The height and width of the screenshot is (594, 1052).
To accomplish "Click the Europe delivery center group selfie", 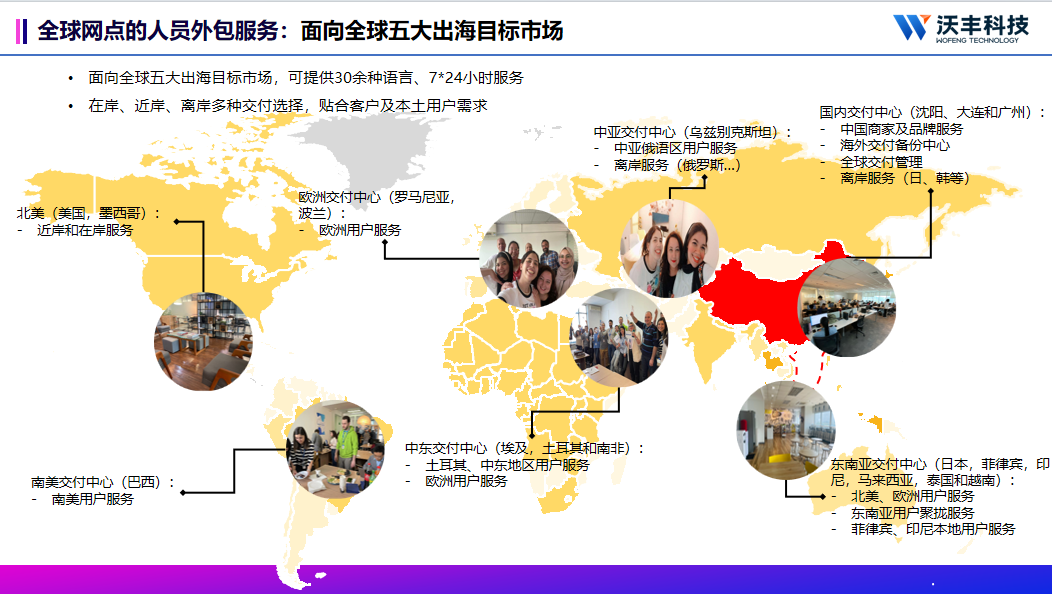I will click(528, 258).
